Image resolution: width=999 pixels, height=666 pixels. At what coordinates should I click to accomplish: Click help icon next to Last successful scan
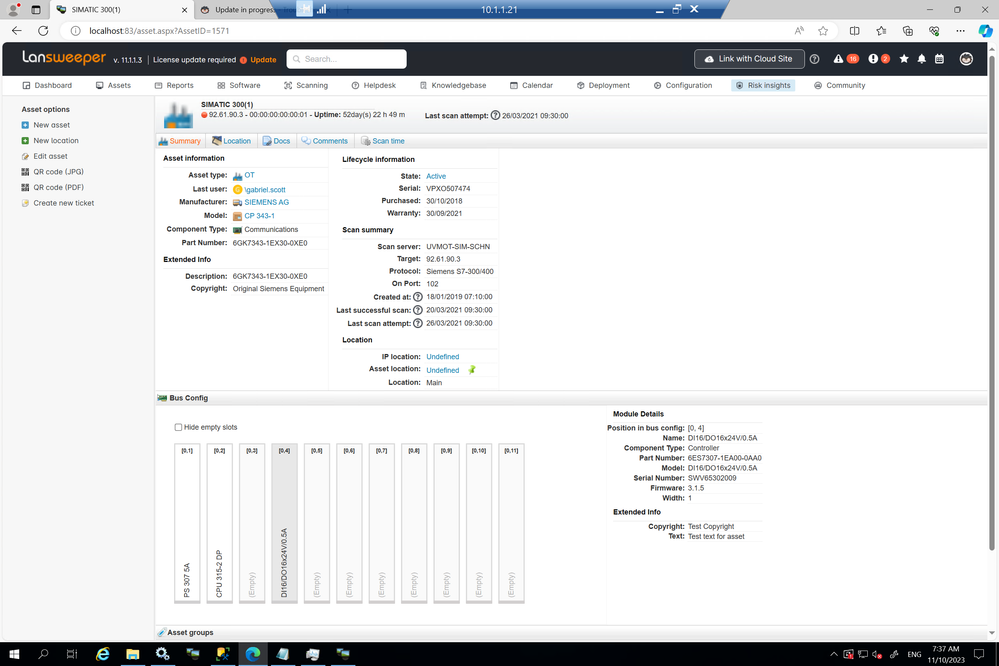point(417,310)
